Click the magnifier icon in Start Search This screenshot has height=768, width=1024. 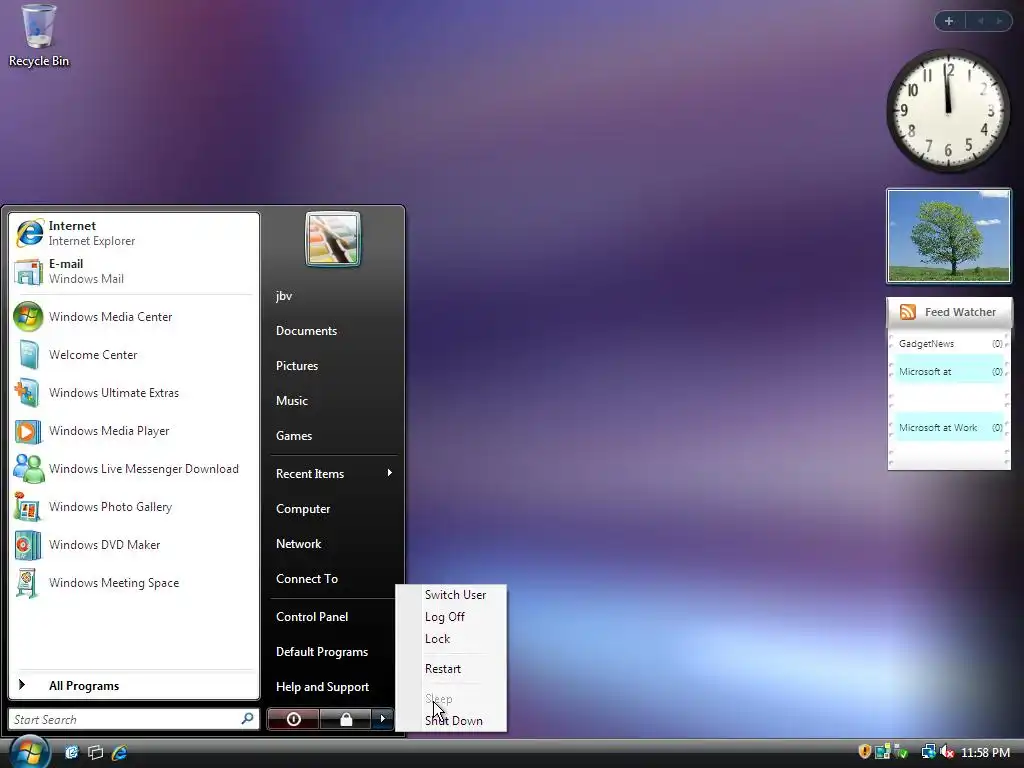pos(248,718)
